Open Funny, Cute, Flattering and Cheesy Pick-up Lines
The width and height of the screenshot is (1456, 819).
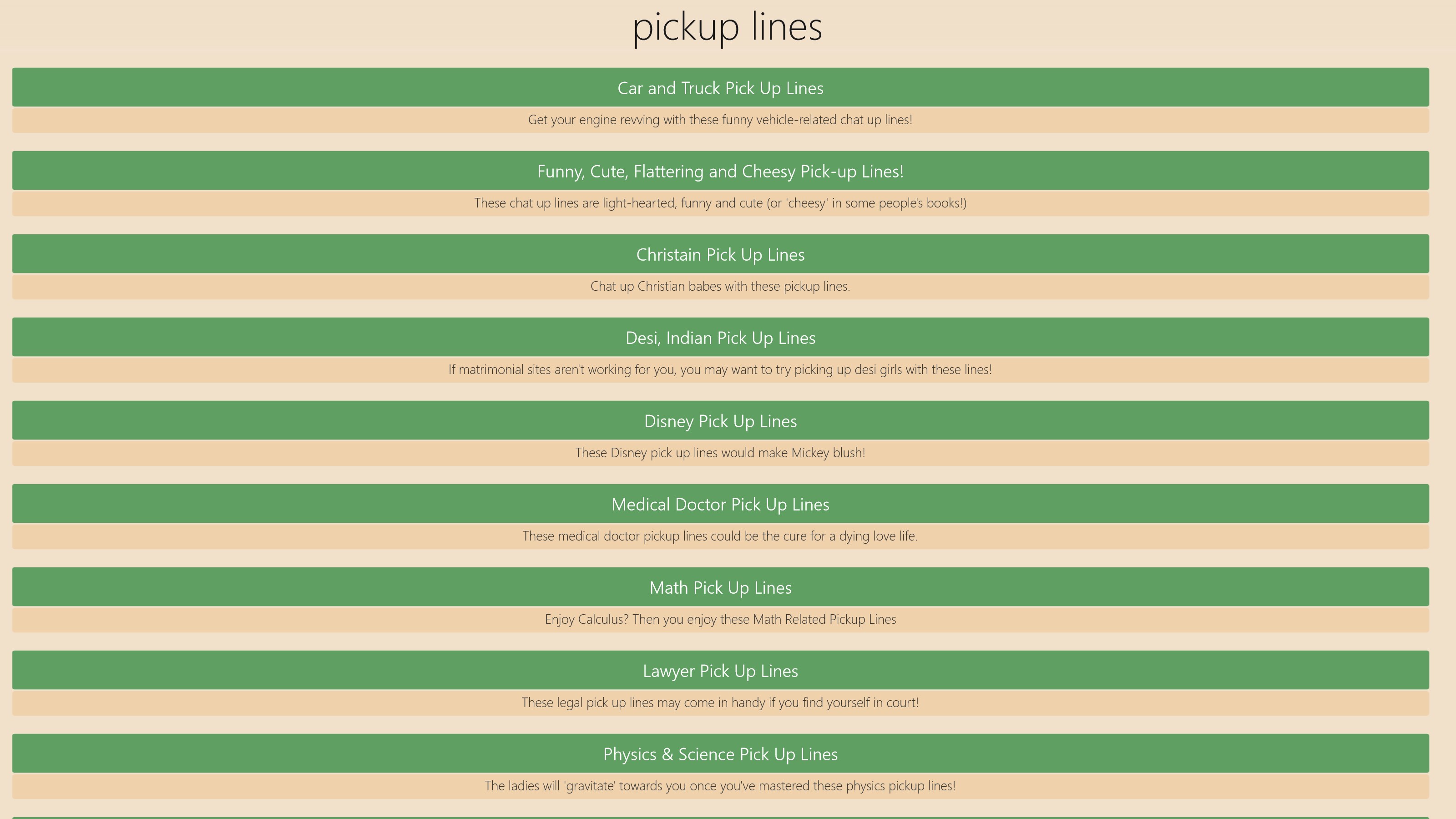[x=720, y=171]
